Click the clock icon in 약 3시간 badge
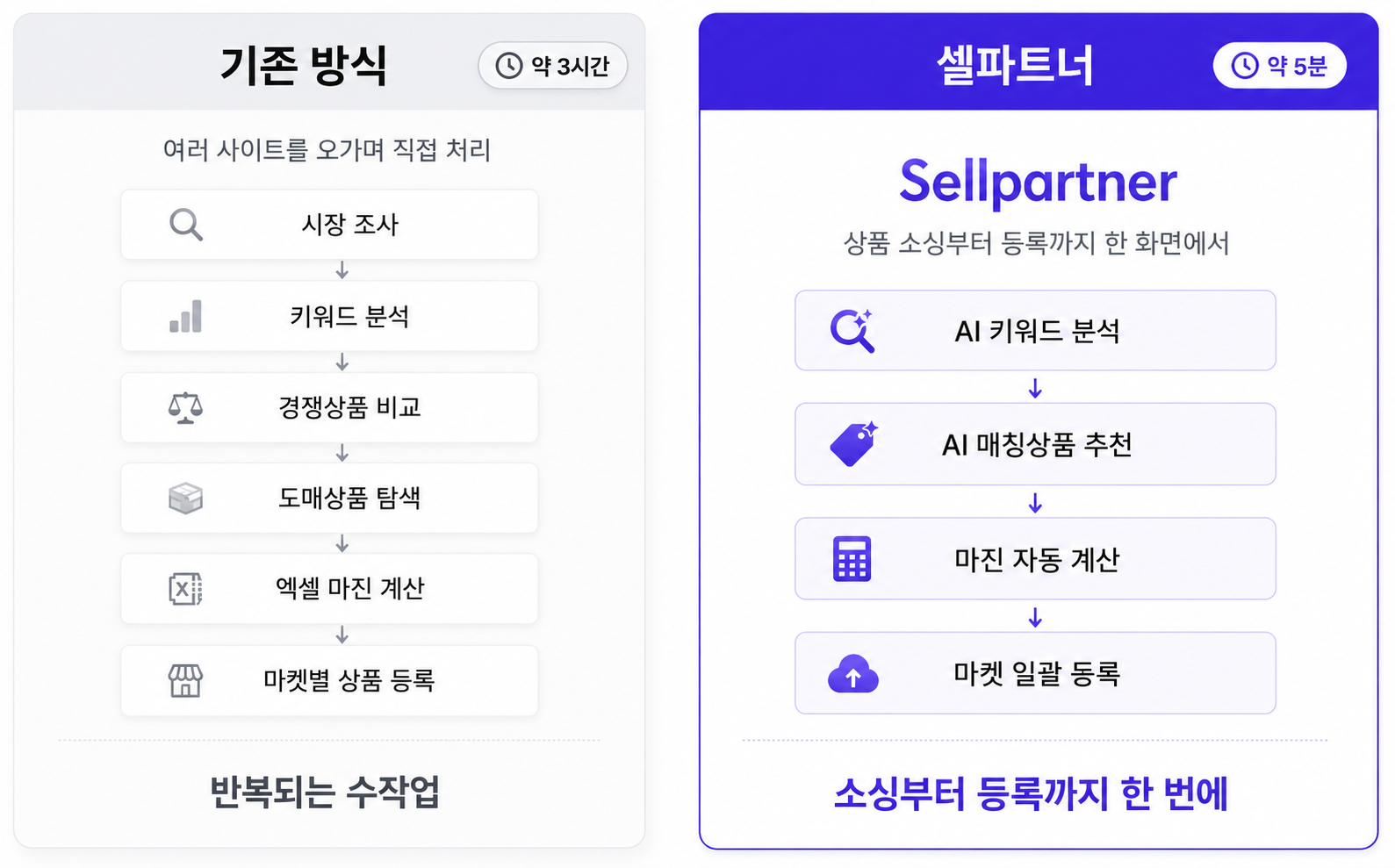Viewport: 1395px width, 868px height. (x=509, y=66)
